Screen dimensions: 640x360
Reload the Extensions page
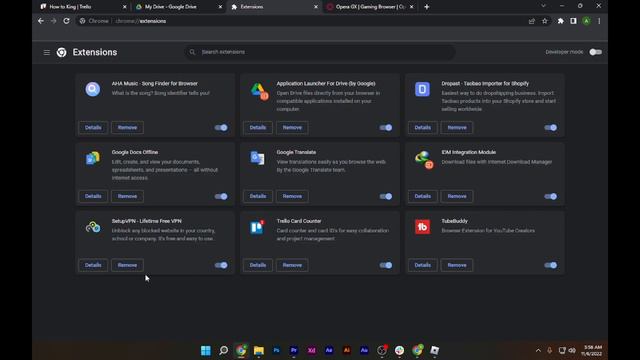[x=66, y=21]
